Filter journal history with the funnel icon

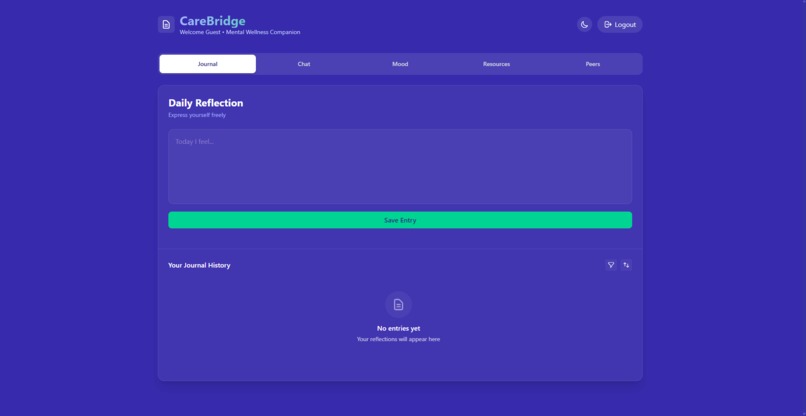pos(611,265)
